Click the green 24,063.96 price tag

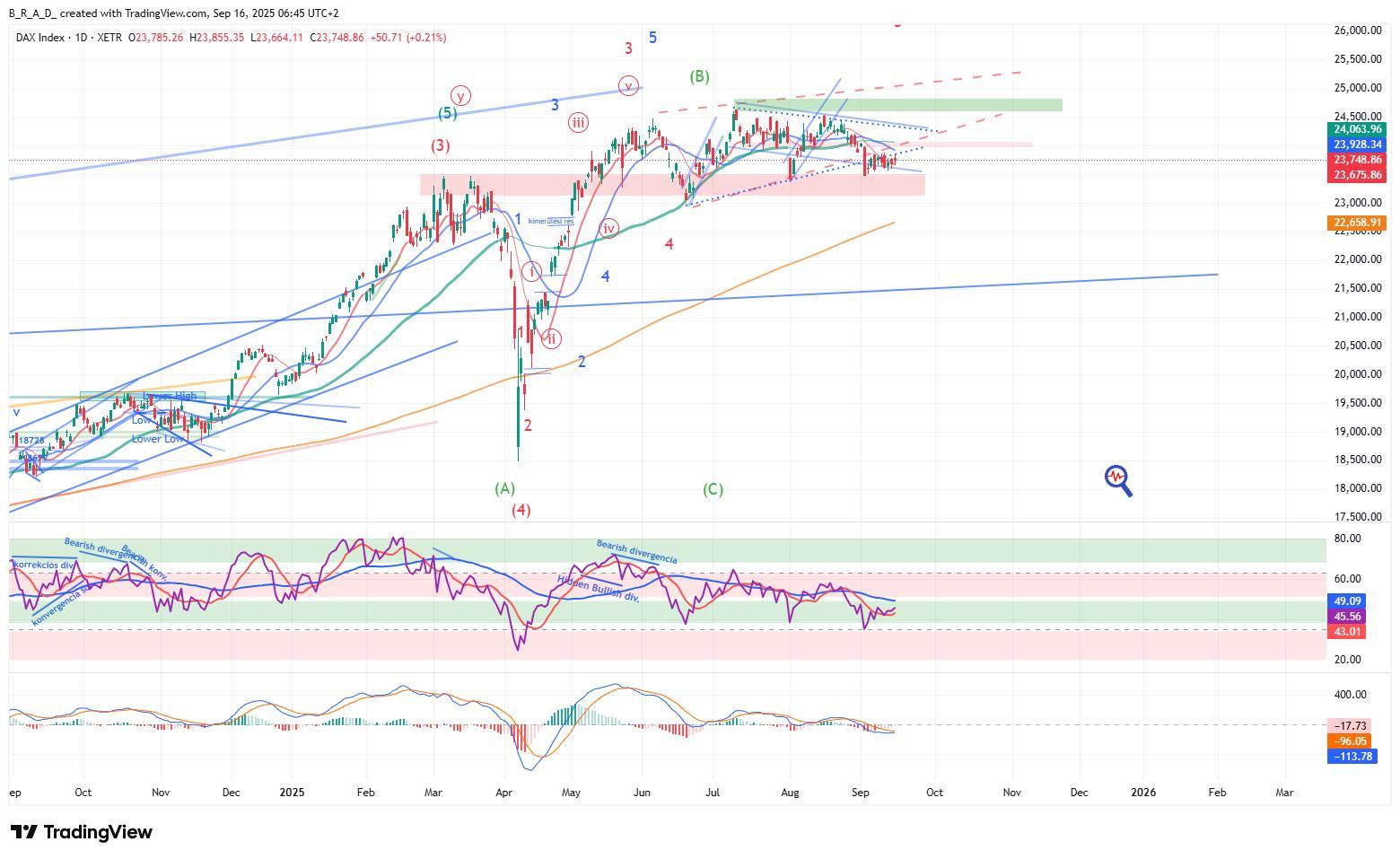pos(1357,129)
